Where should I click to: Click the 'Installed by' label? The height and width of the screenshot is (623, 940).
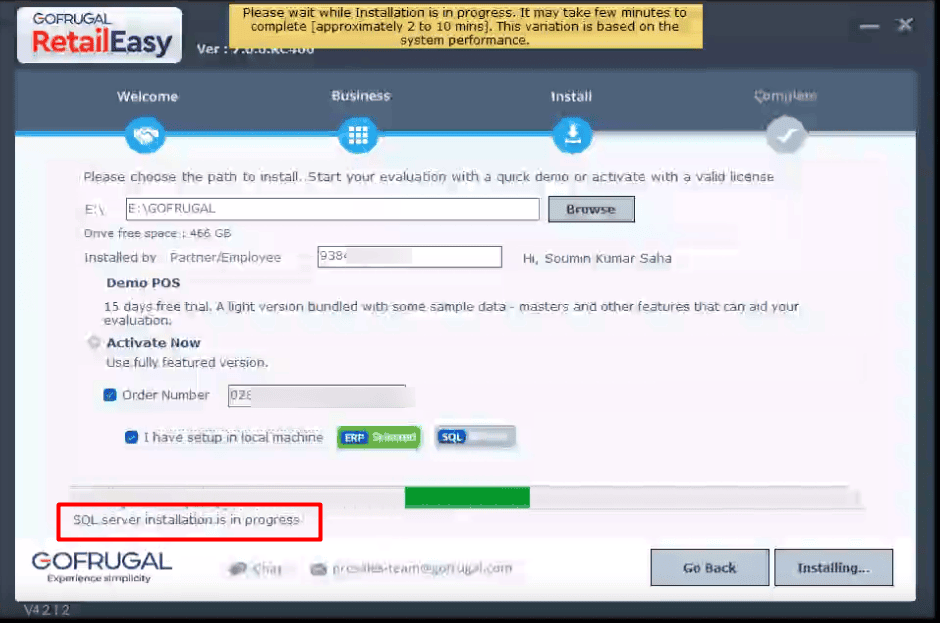click(x=120, y=257)
